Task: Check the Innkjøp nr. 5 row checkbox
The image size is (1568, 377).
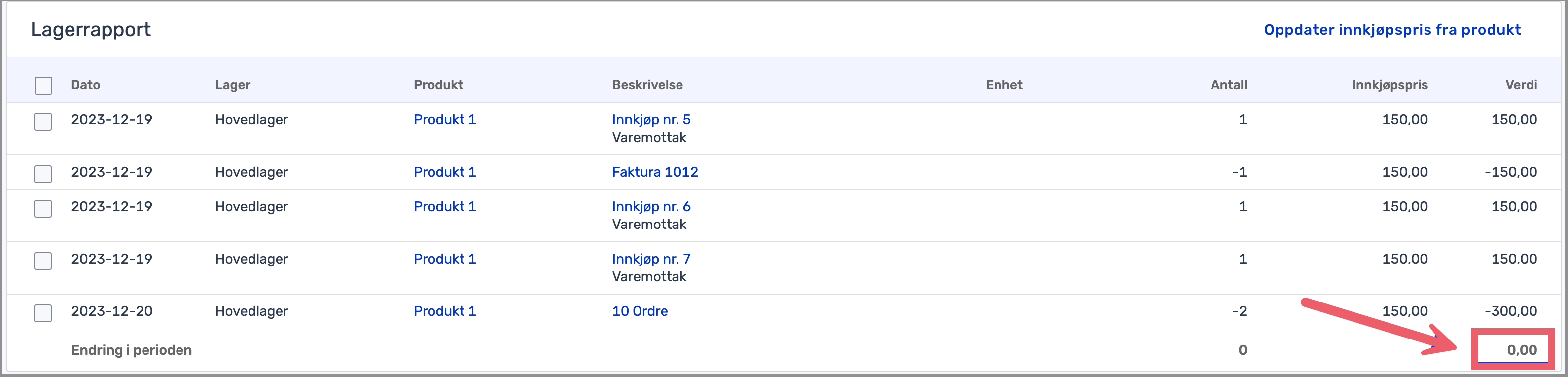Action: 43,121
